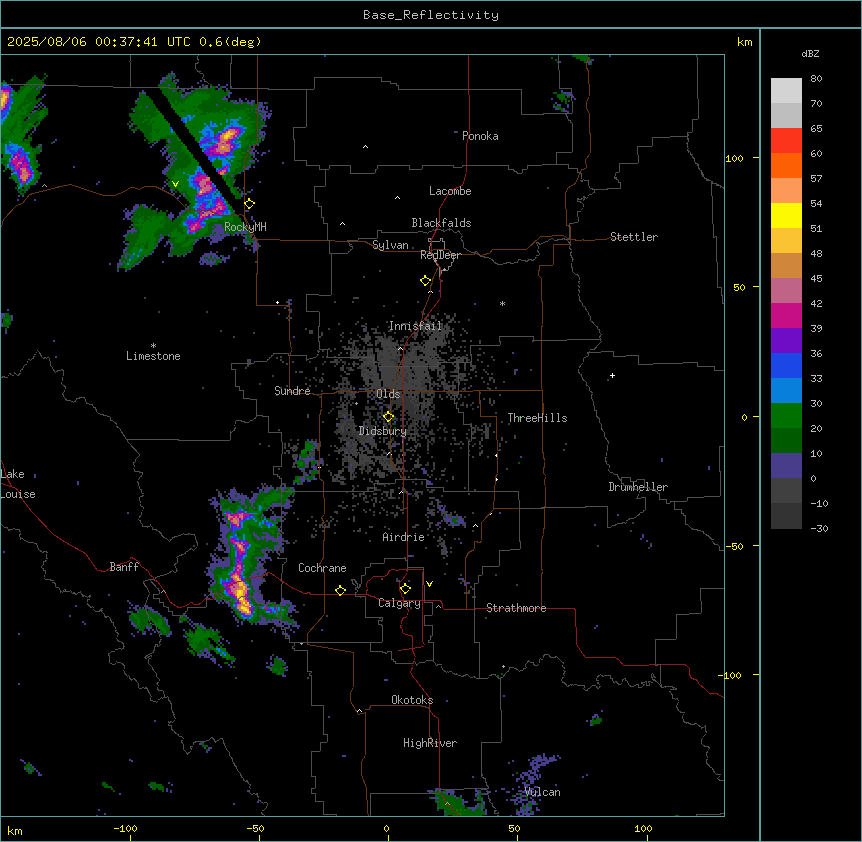Click the Okotoks label
862x842 pixels.
point(412,700)
